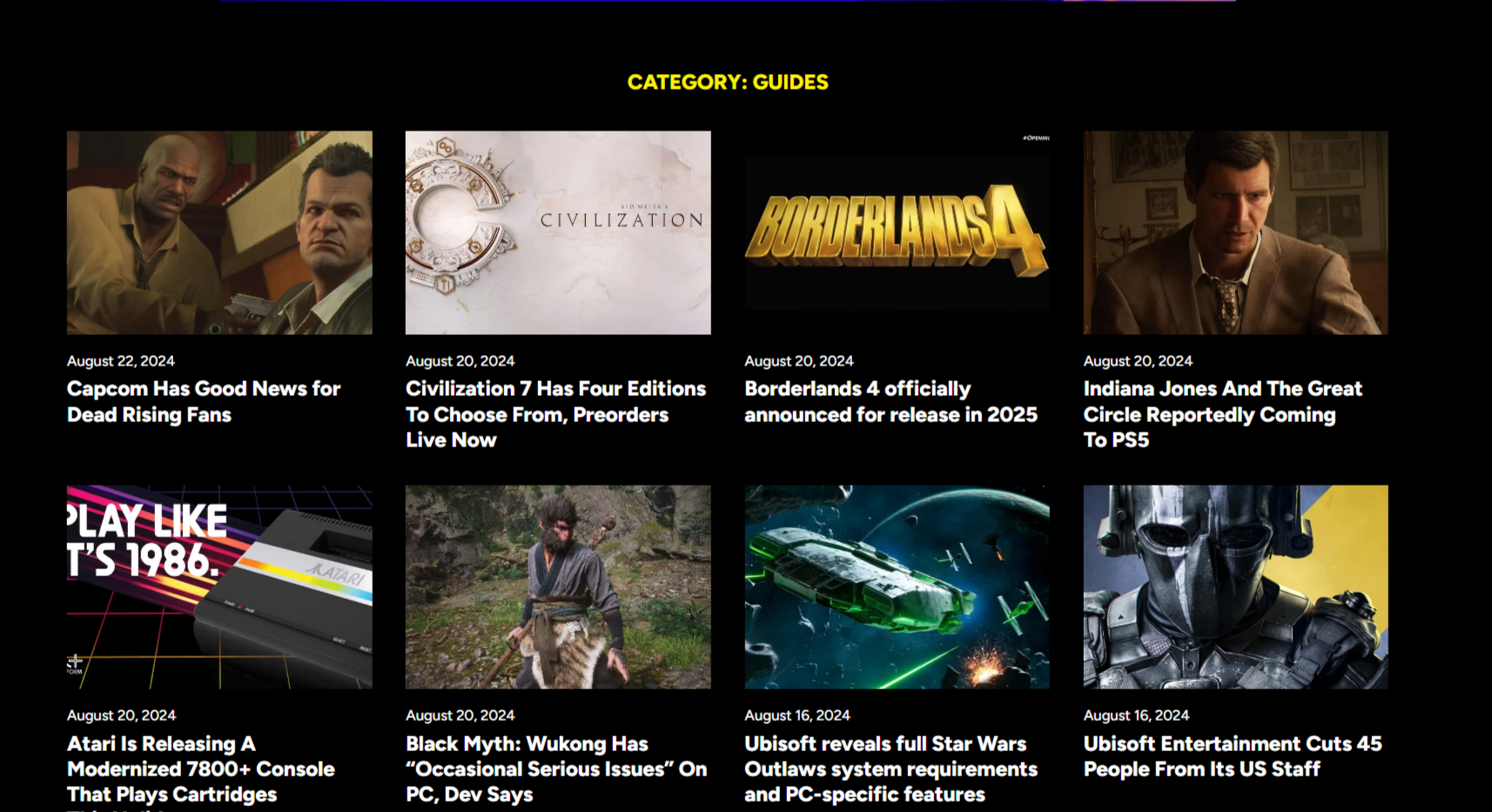Open 'Ubisoft reveals full Star Wars Outlaws' headline

tap(890, 769)
